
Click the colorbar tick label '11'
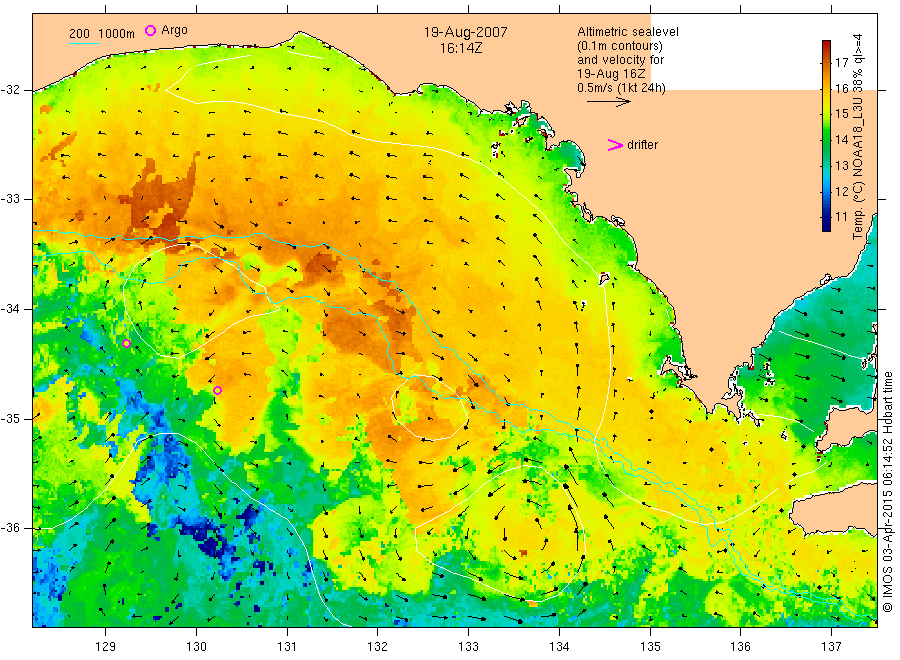841,217
